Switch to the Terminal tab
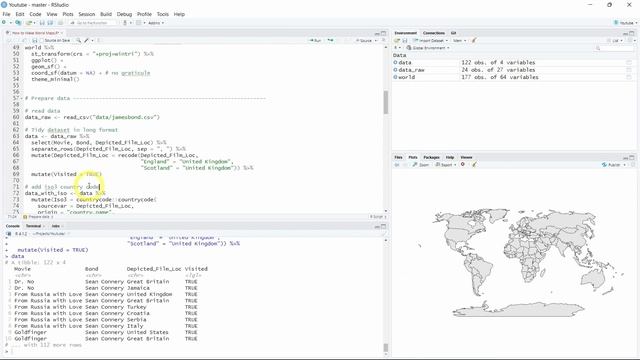Screen dimensions: 640x360 pyautogui.click(x=33, y=226)
